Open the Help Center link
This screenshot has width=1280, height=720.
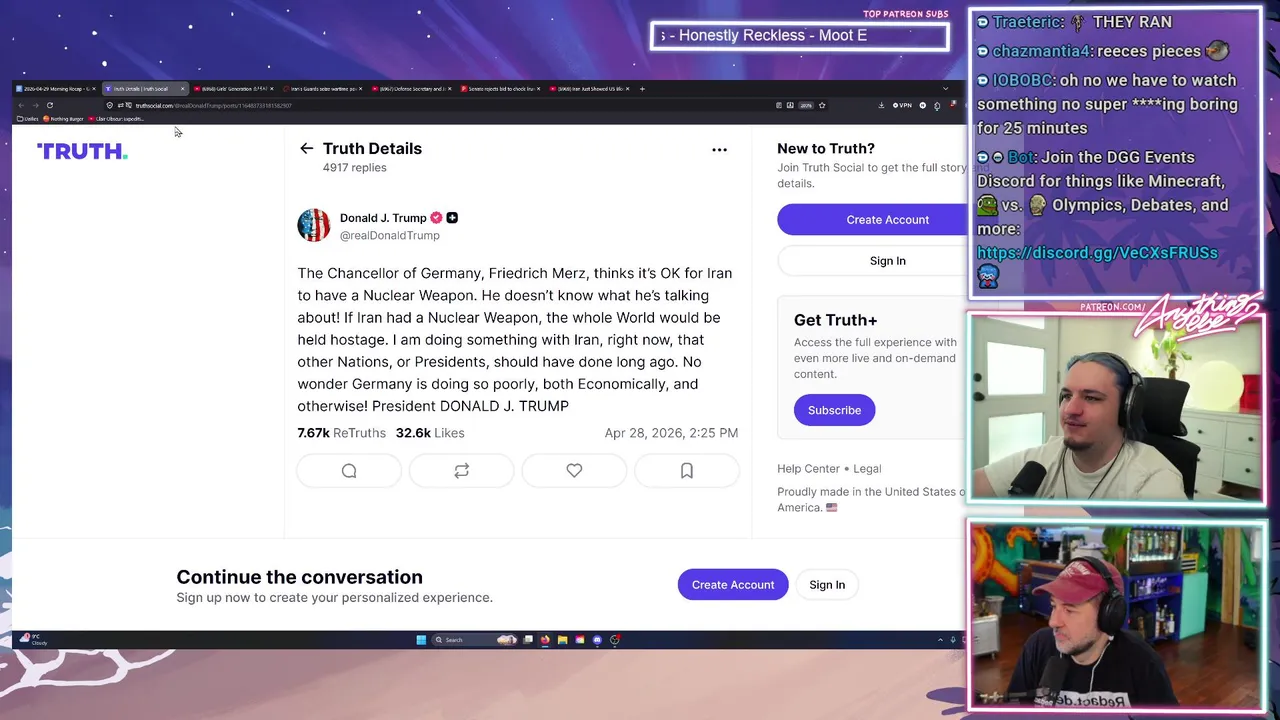(x=809, y=468)
